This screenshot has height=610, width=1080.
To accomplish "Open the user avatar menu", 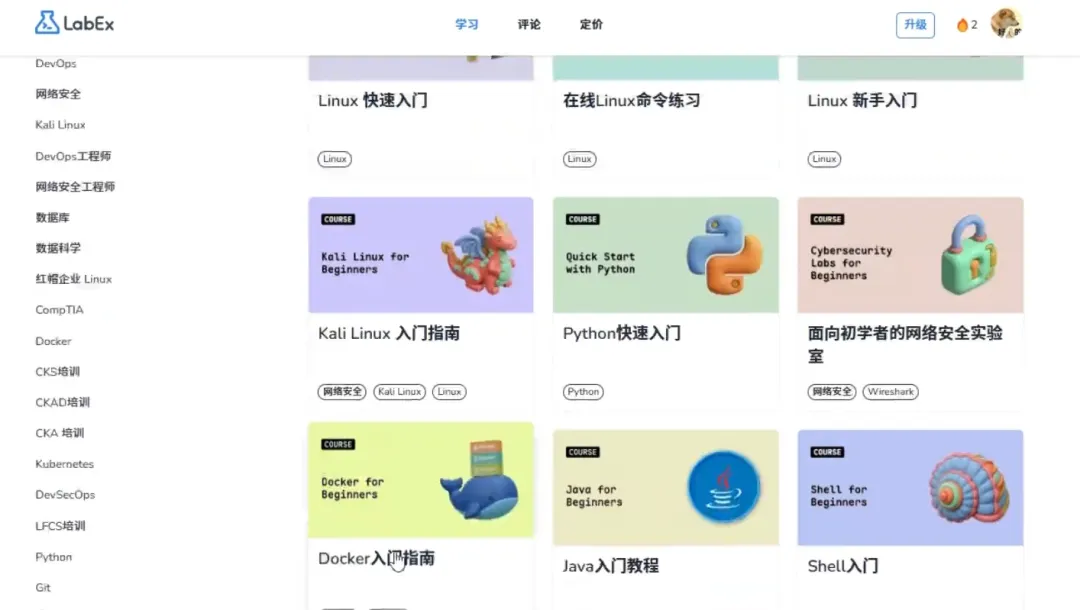I will tap(1006, 24).
